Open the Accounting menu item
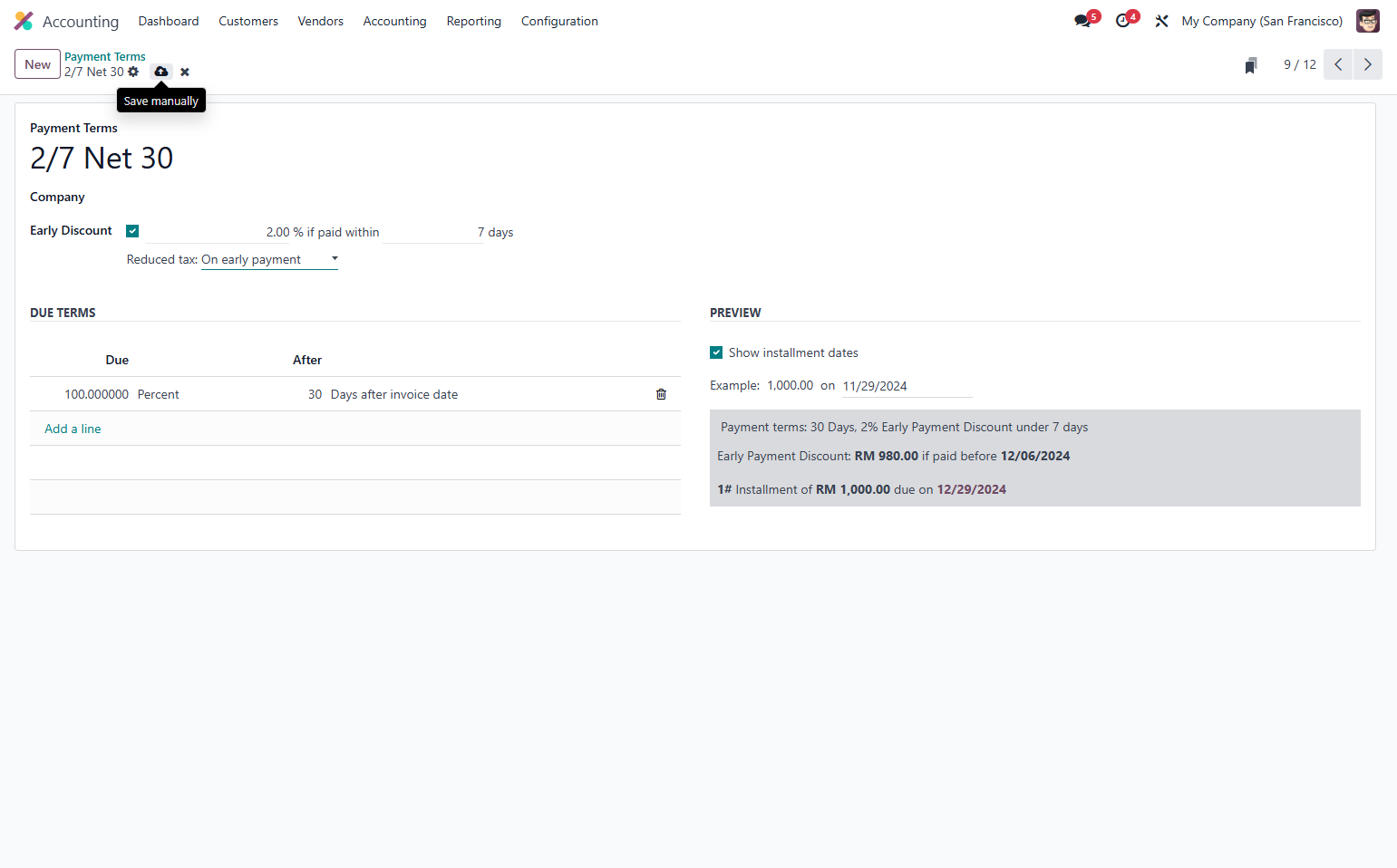 click(x=394, y=21)
